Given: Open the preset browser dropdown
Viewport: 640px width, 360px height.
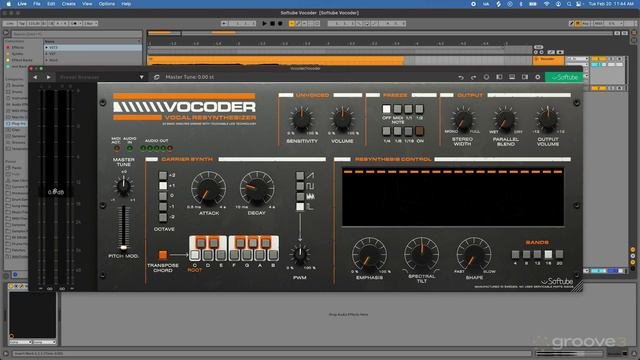Looking at the screenshot, I should pyautogui.click(x=141, y=77).
